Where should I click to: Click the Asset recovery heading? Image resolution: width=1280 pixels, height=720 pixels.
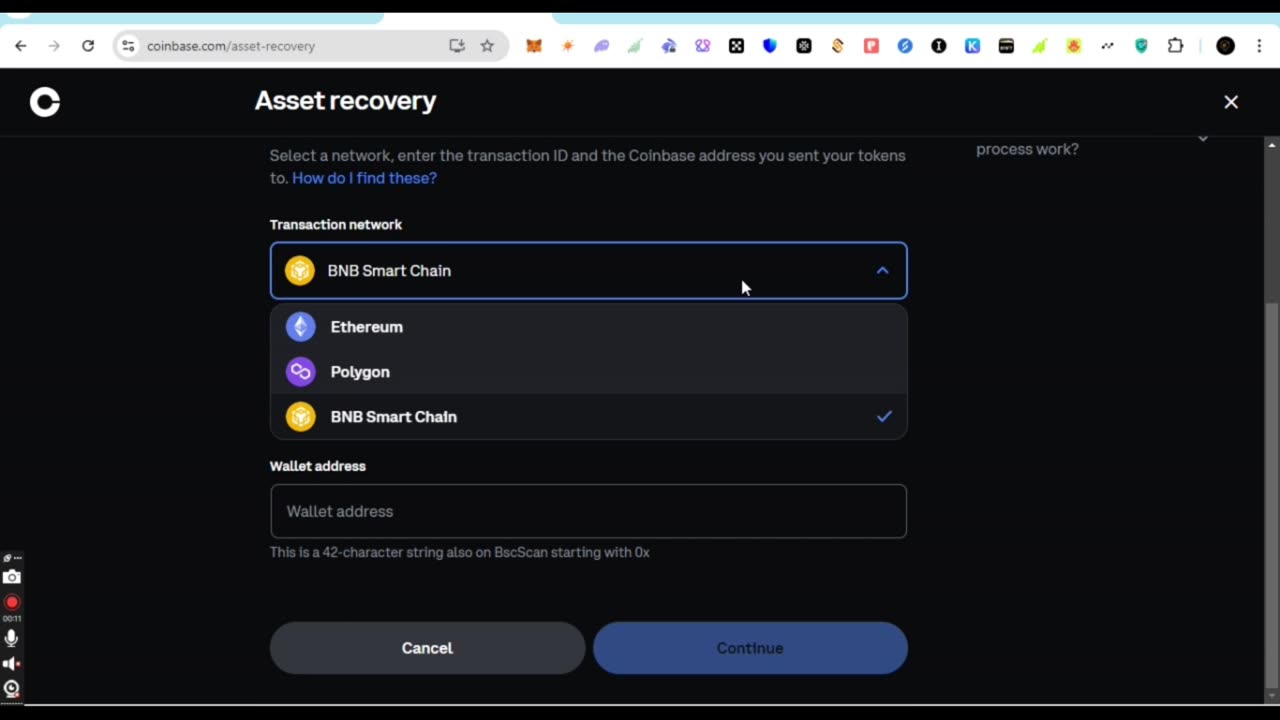coord(345,101)
